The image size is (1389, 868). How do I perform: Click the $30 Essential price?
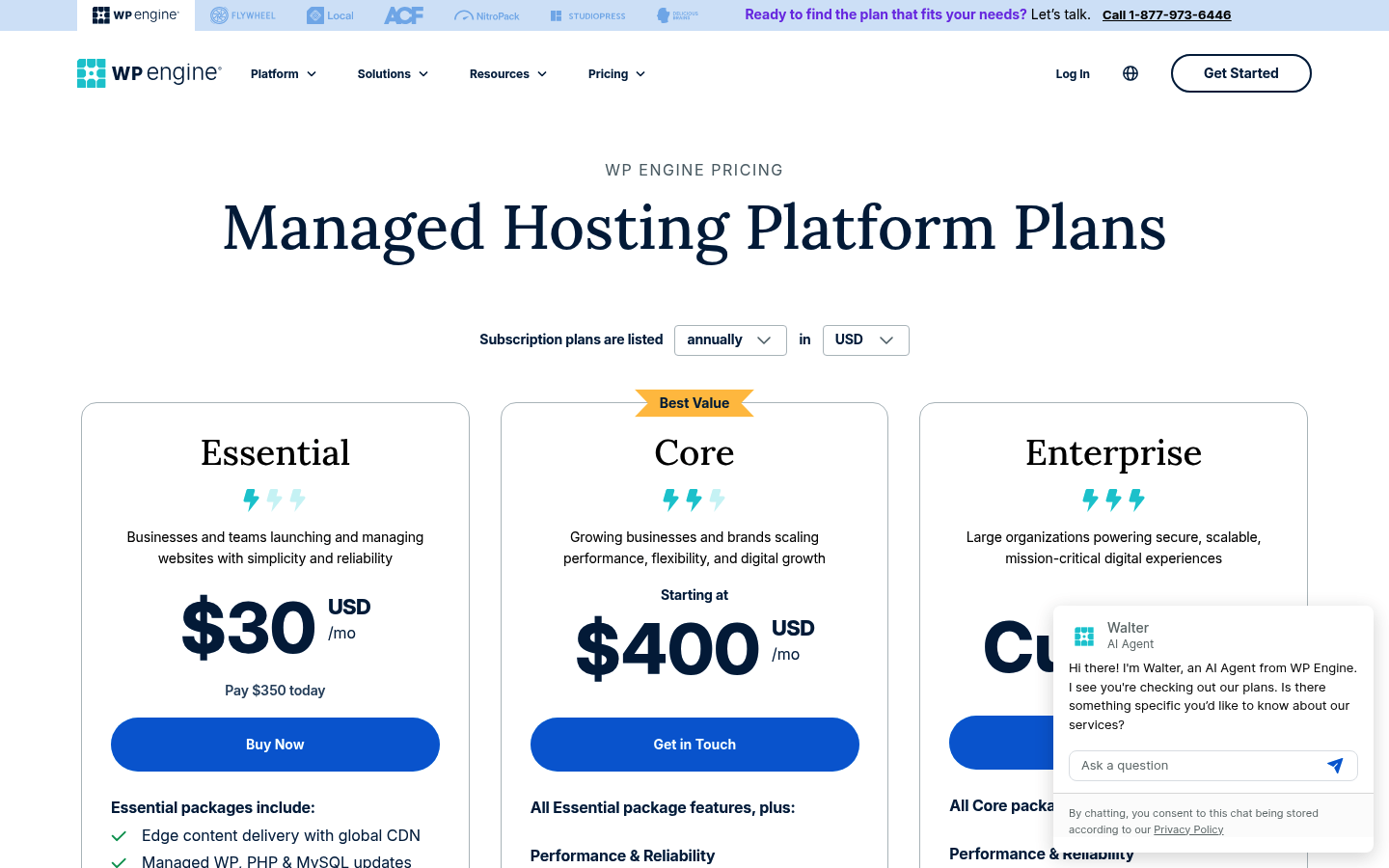pos(249,628)
